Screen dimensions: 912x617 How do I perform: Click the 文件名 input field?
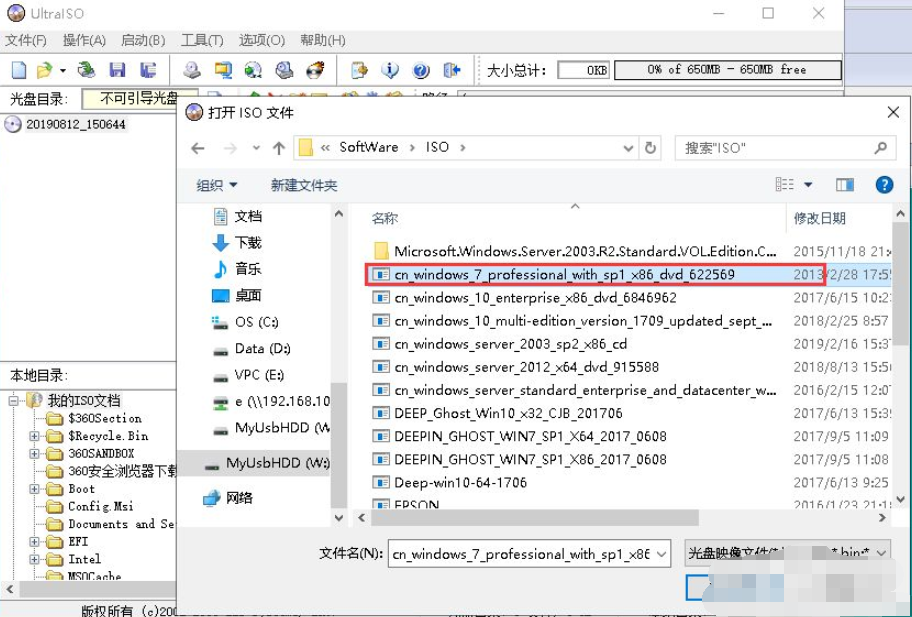coord(520,553)
